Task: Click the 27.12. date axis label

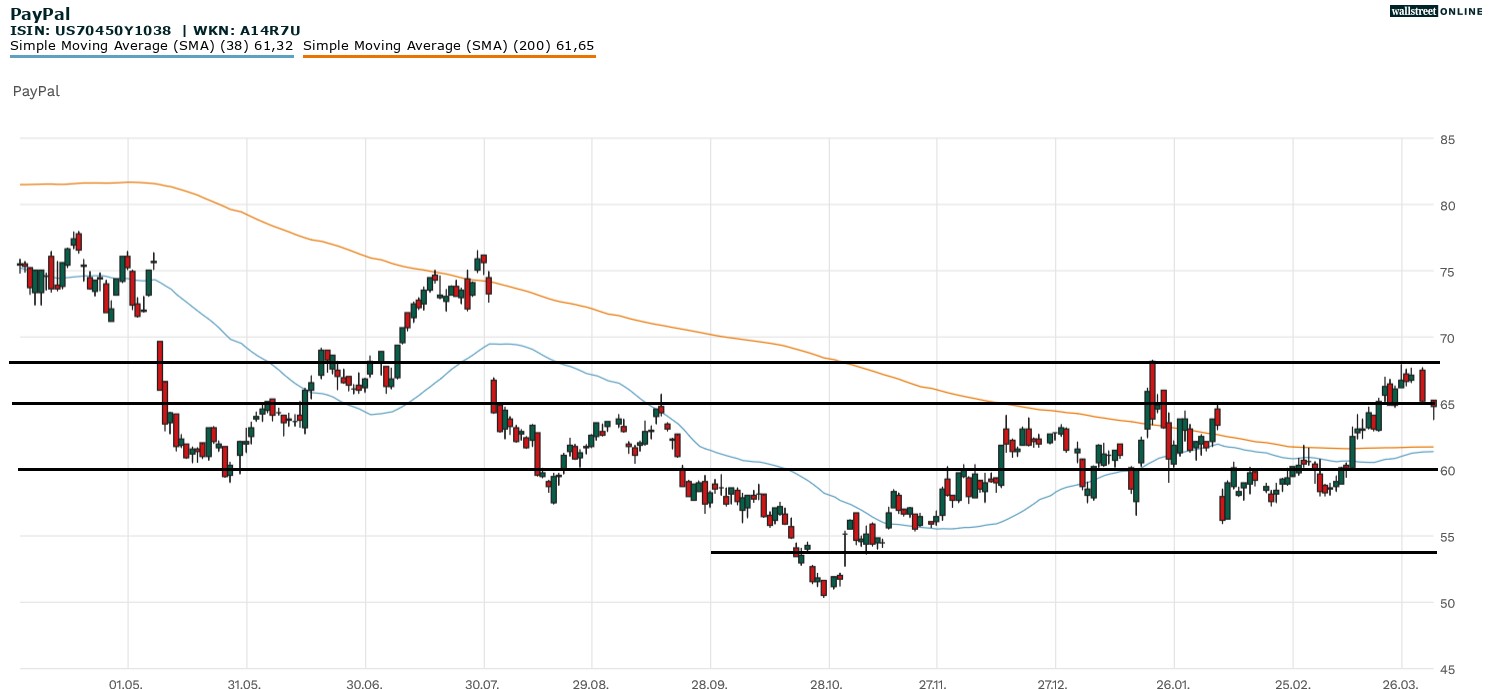Action: [x=1054, y=686]
